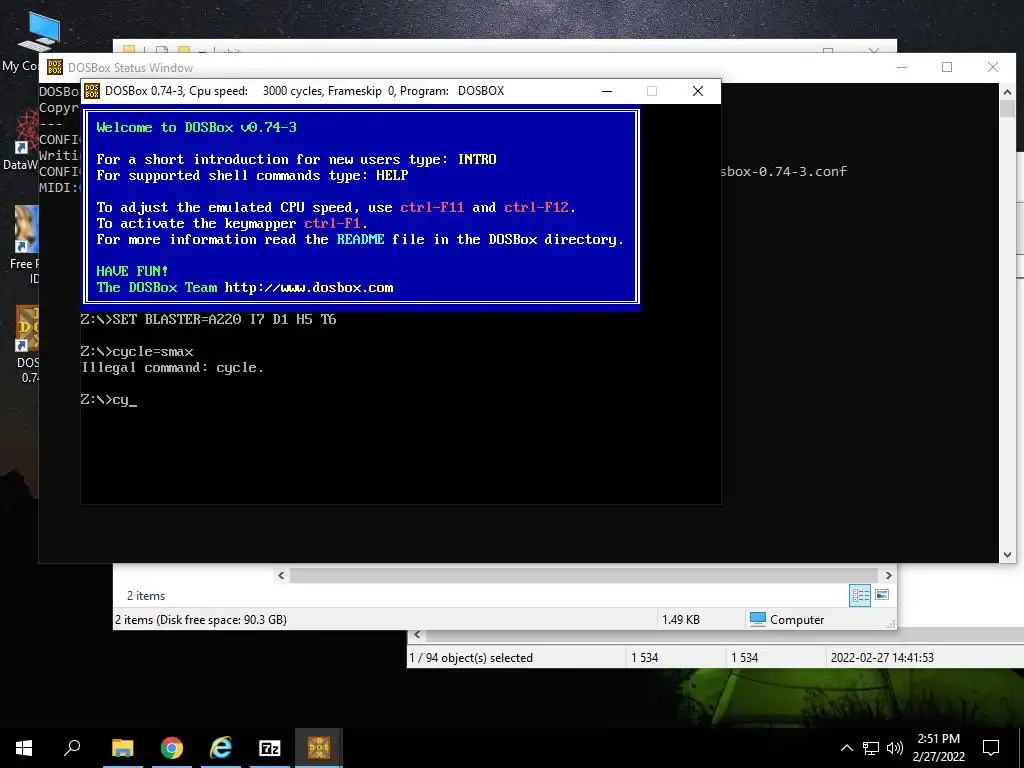
Task: Open the notification center icon
Action: click(991, 748)
